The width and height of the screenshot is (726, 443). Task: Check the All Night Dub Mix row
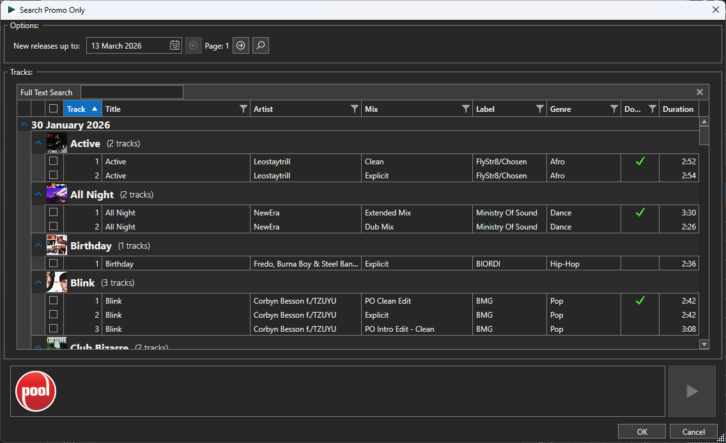click(53, 226)
